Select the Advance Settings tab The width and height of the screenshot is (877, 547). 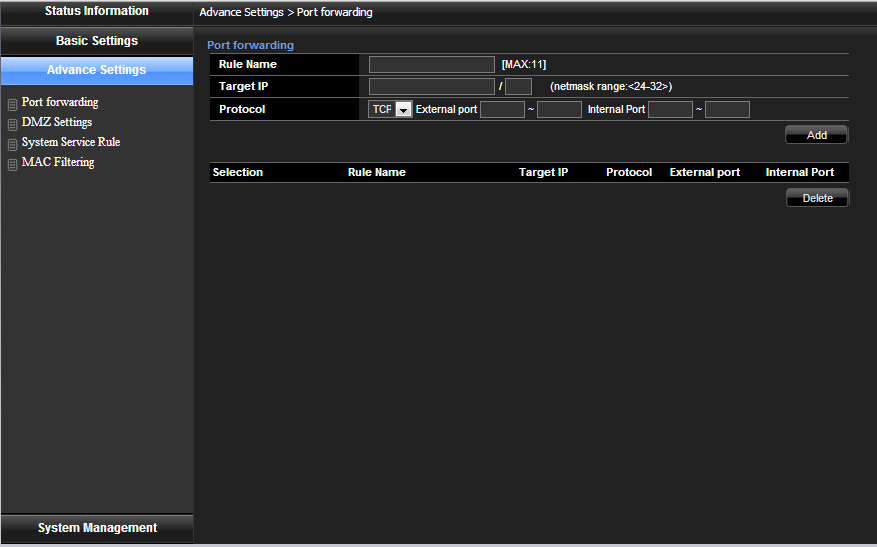[x=97, y=70]
